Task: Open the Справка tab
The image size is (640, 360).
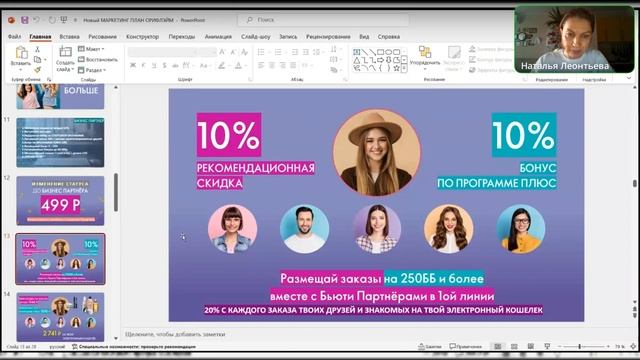Action: pyautogui.click(x=389, y=37)
